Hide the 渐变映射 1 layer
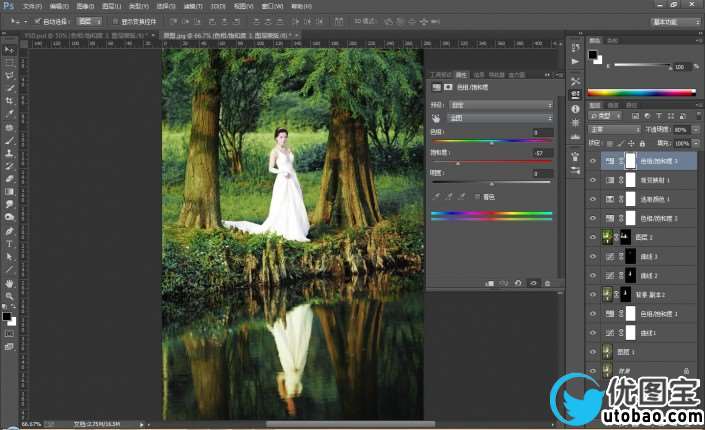The width and height of the screenshot is (705, 430). point(593,180)
